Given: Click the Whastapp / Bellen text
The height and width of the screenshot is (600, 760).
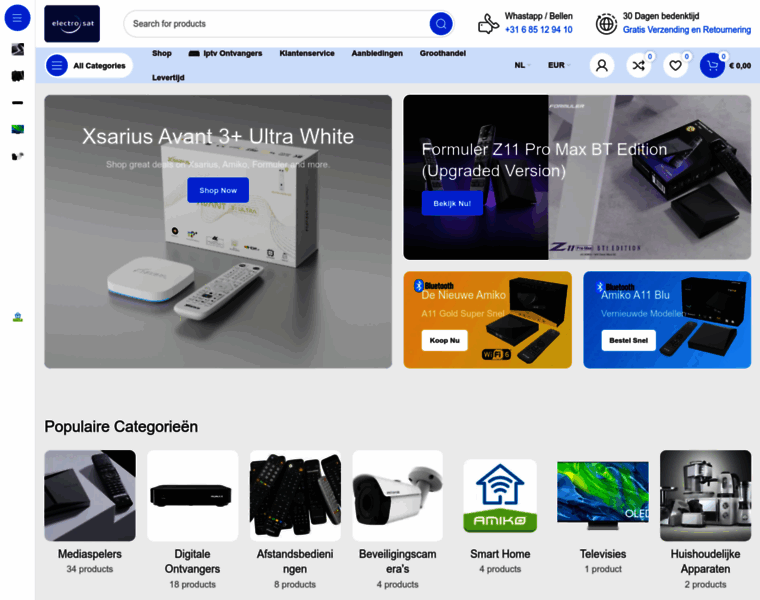Looking at the screenshot, I should 538,16.
